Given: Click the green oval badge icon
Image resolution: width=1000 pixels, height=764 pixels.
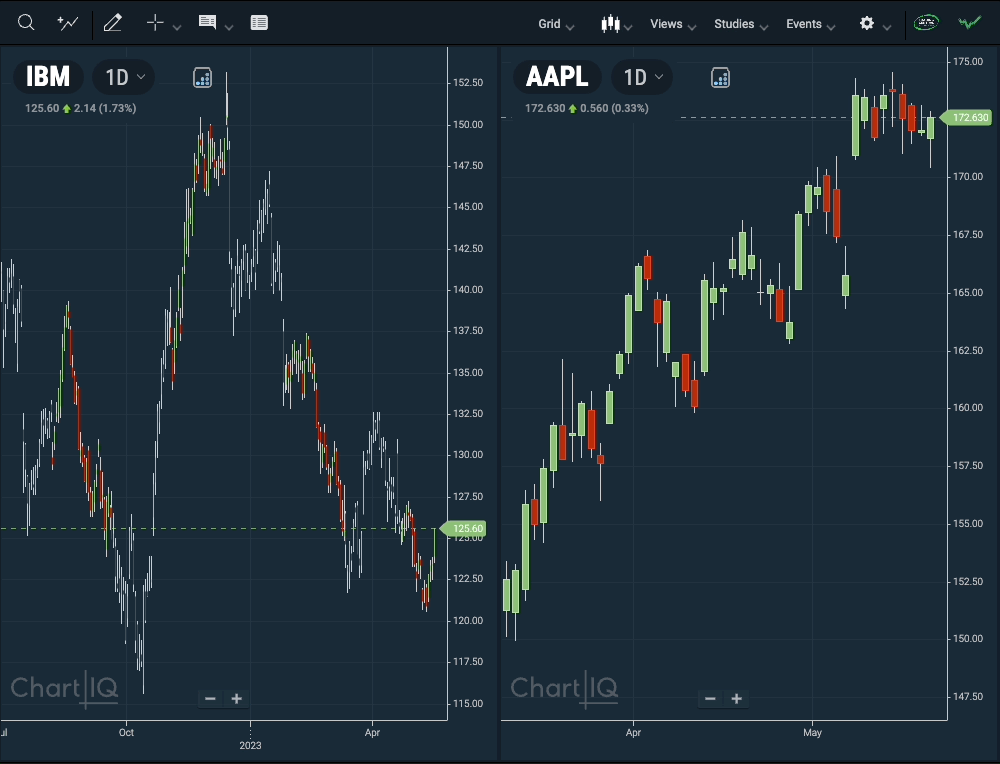Looking at the screenshot, I should coord(926,23).
